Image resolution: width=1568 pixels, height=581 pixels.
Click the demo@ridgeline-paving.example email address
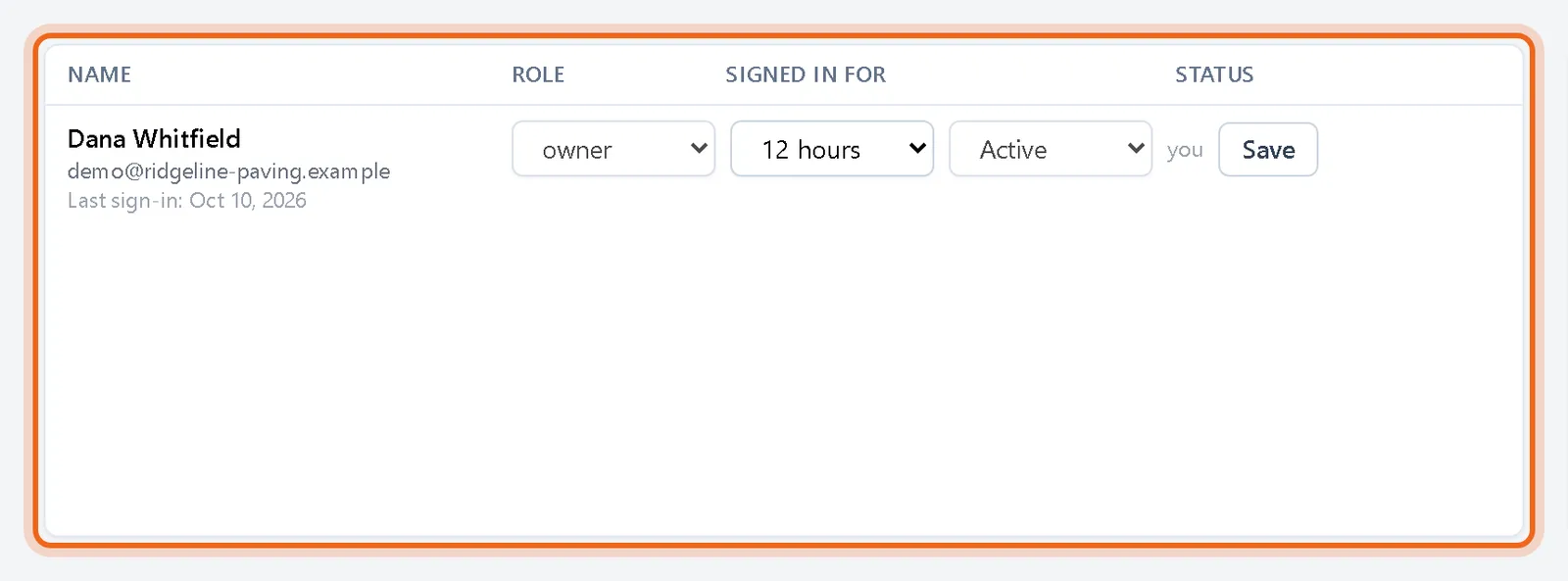[228, 171]
